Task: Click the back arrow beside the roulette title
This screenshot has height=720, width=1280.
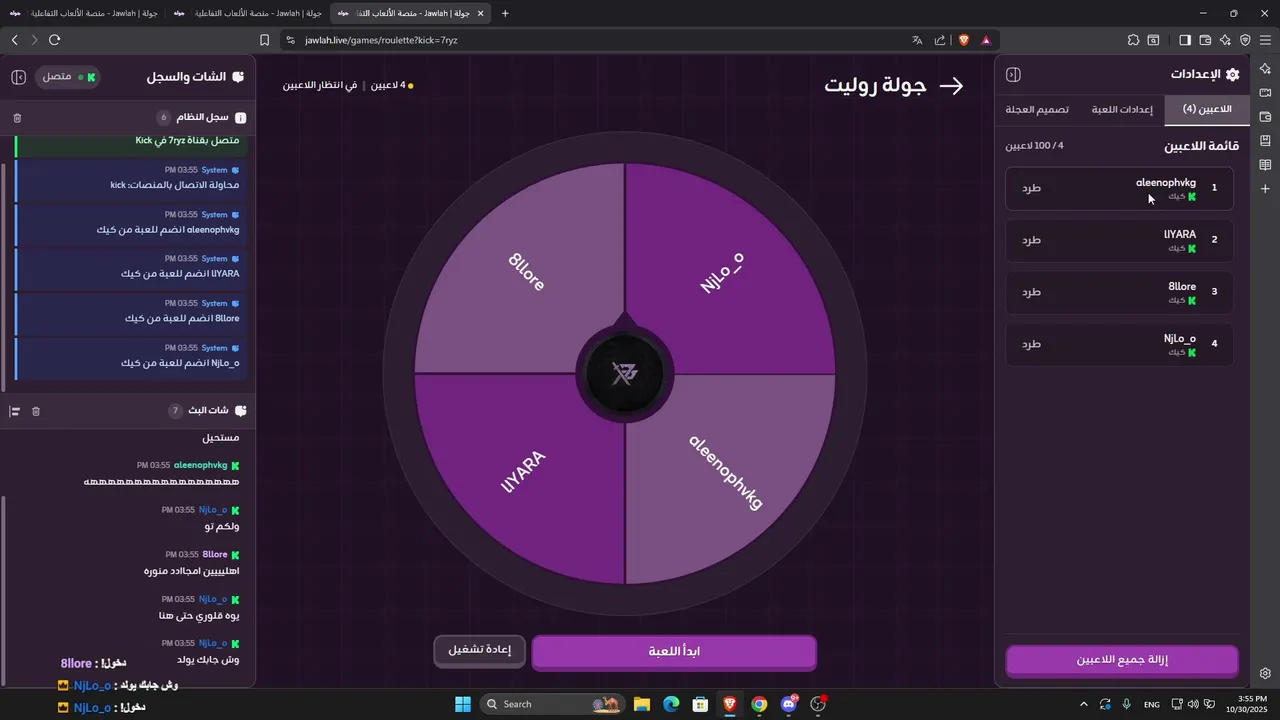Action: (x=952, y=86)
